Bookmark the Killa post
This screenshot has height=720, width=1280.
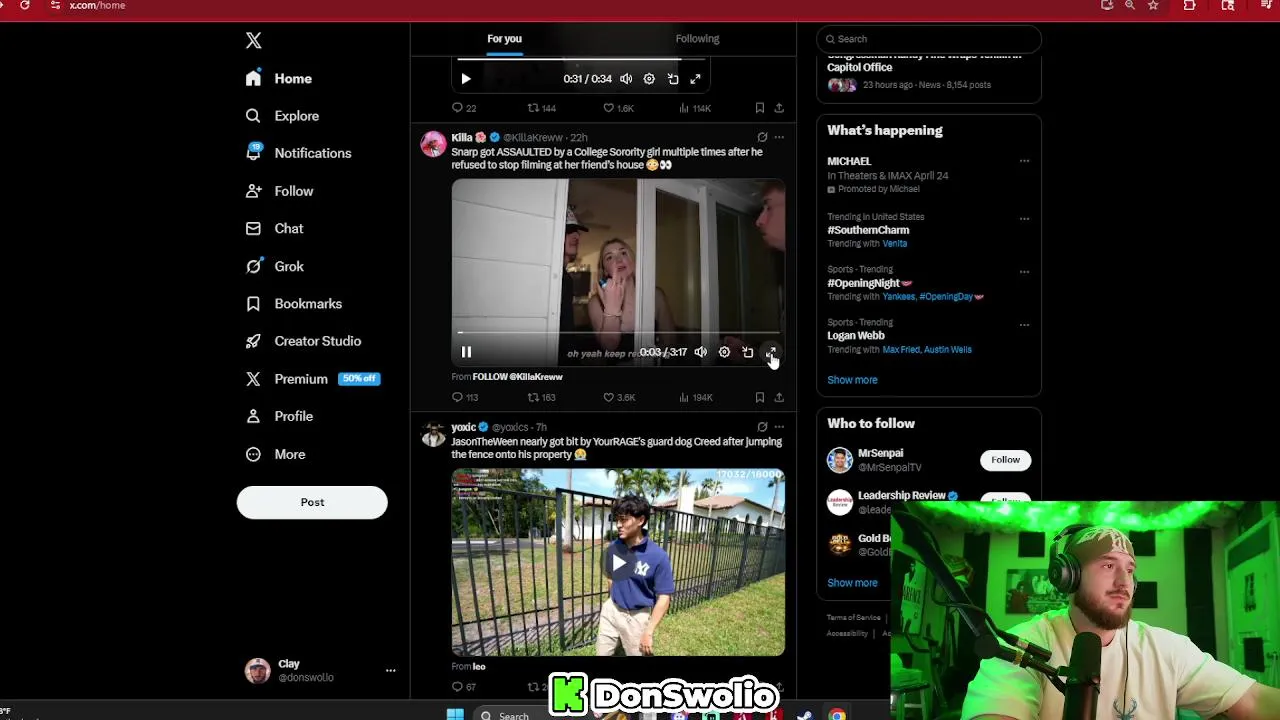click(760, 397)
